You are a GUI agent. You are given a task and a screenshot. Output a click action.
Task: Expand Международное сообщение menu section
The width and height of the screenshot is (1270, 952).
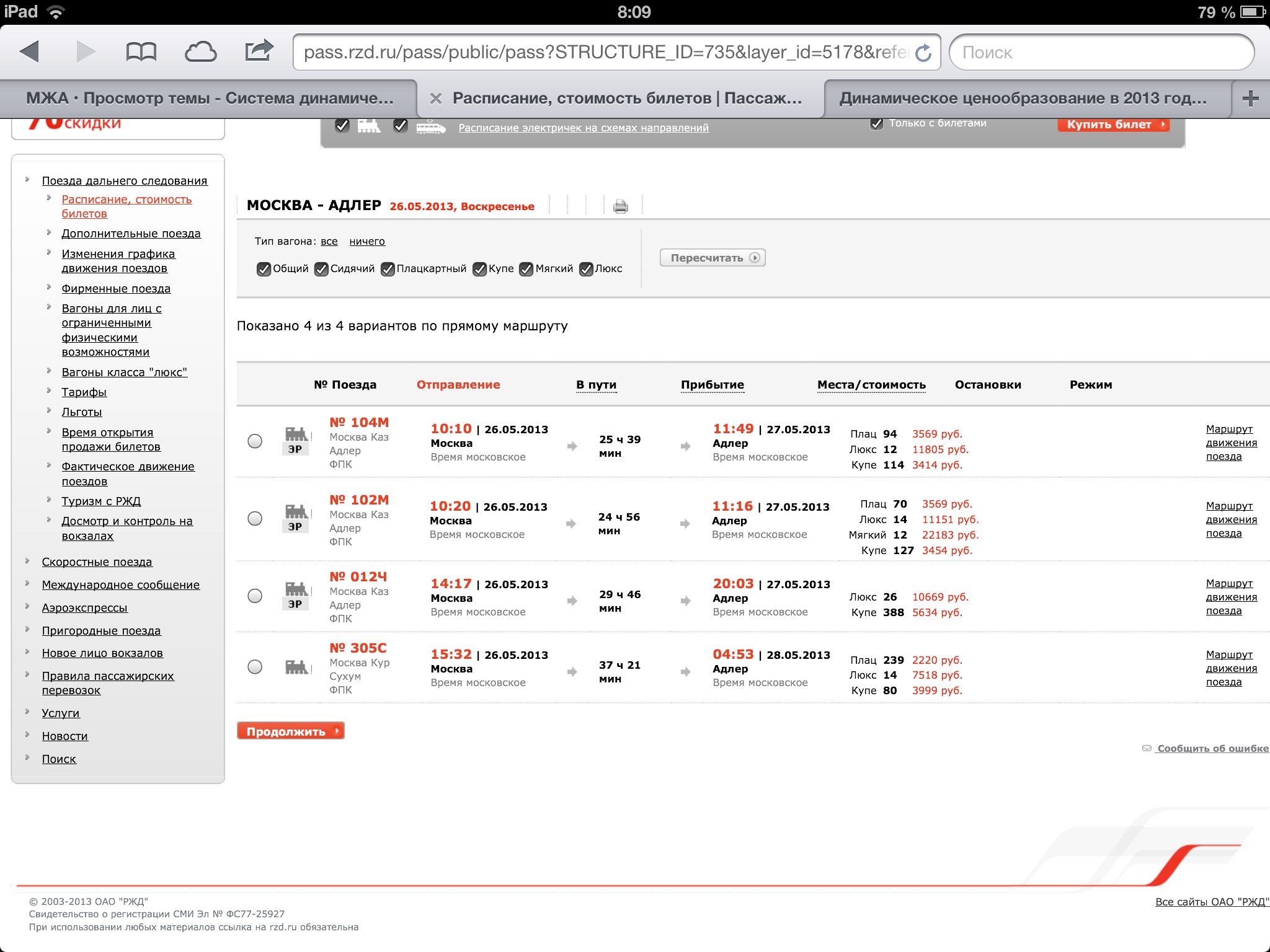pyautogui.click(x=120, y=585)
